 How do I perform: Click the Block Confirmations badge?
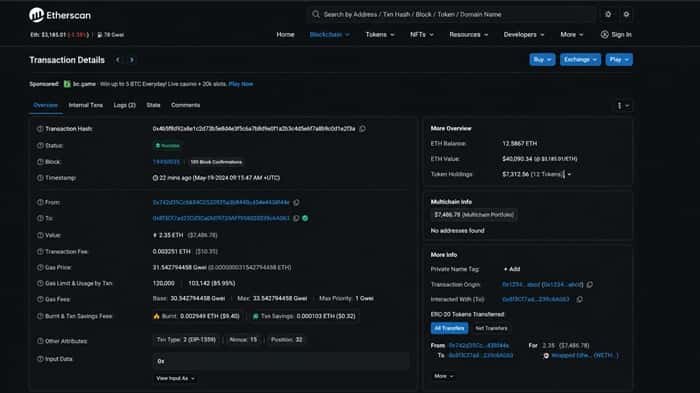(217, 162)
